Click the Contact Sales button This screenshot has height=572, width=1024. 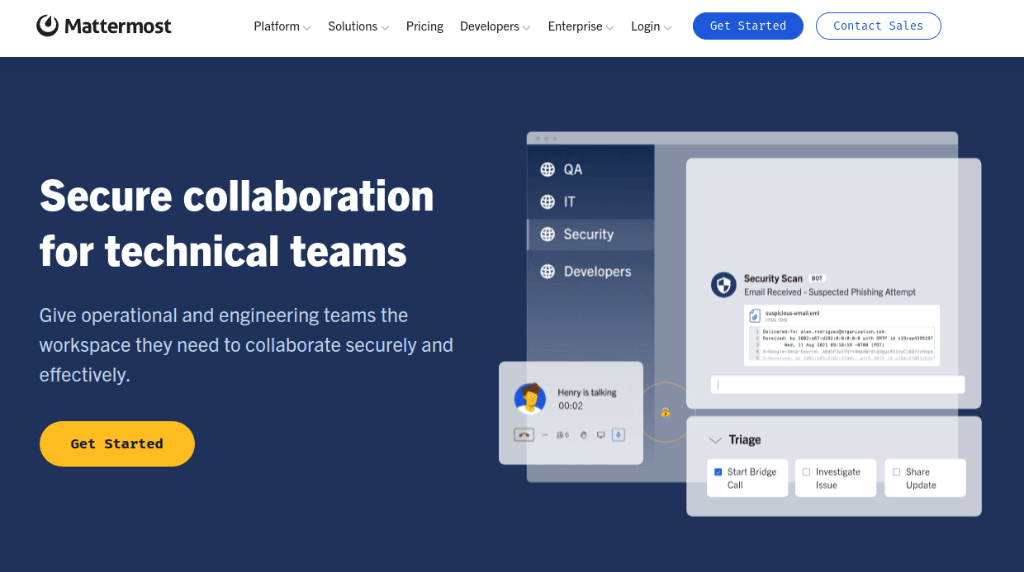point(878,26)
